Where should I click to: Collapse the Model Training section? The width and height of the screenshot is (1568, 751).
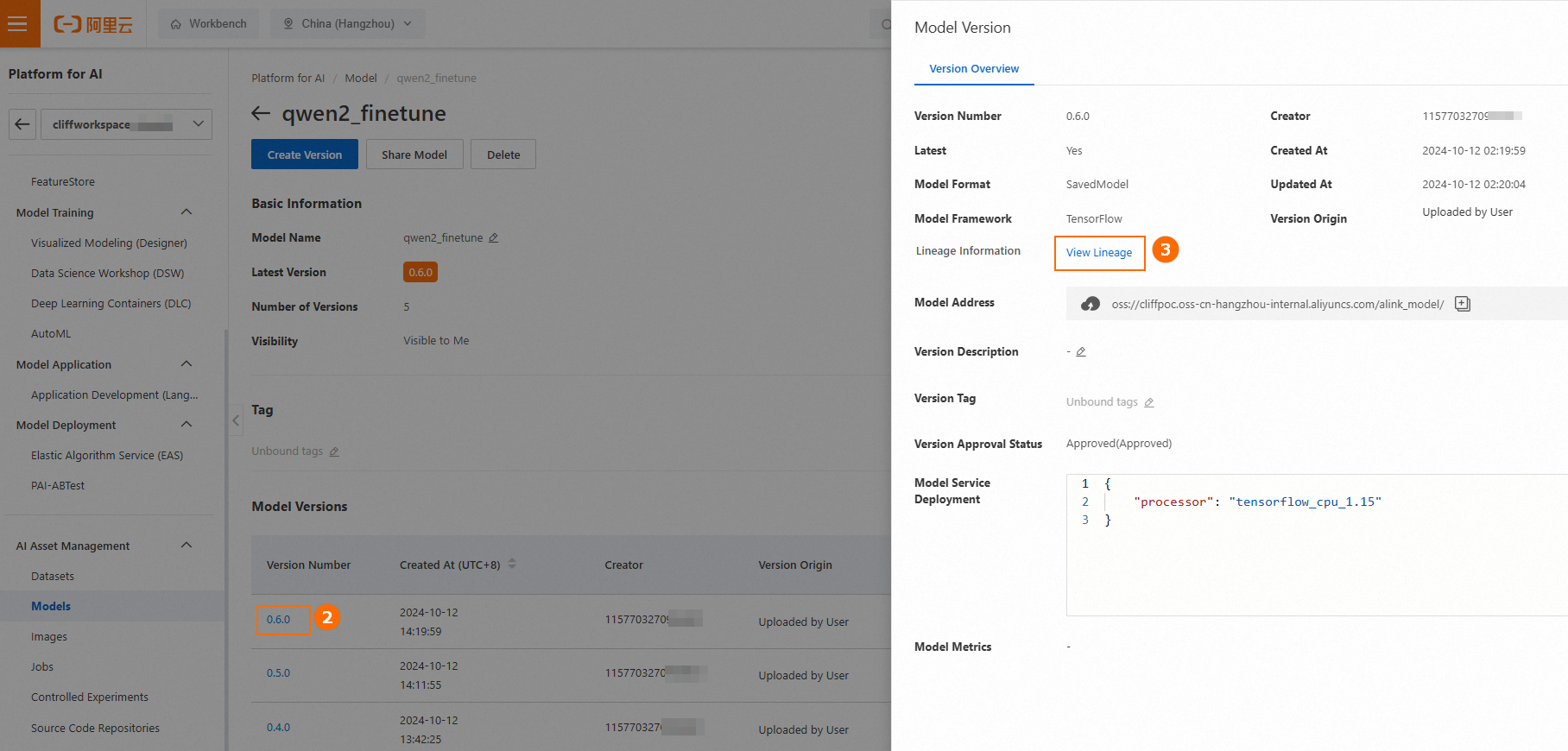[x=187, y=212]
